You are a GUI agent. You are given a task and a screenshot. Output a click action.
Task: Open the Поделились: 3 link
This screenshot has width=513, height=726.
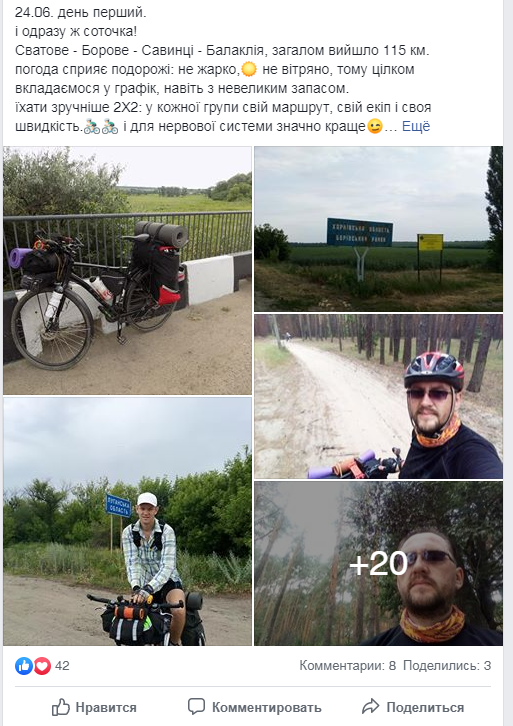447,666
